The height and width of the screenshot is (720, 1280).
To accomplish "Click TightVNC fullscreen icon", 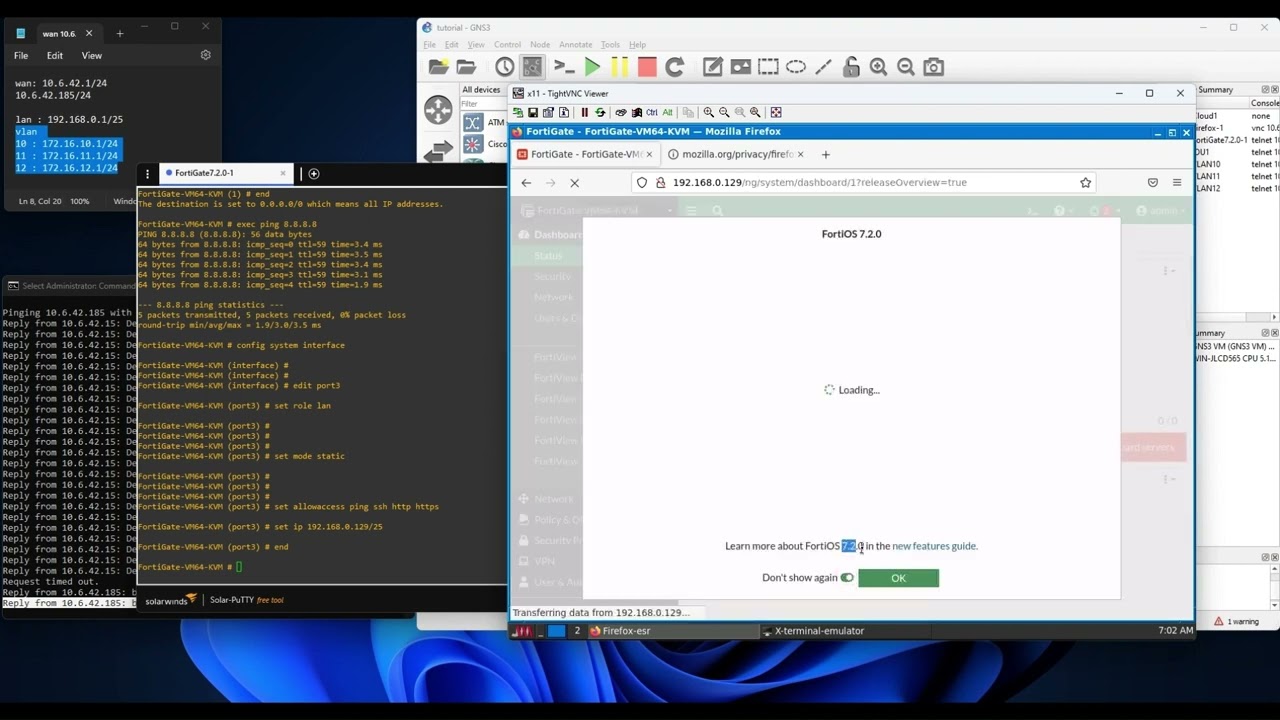I will (776, 112).
